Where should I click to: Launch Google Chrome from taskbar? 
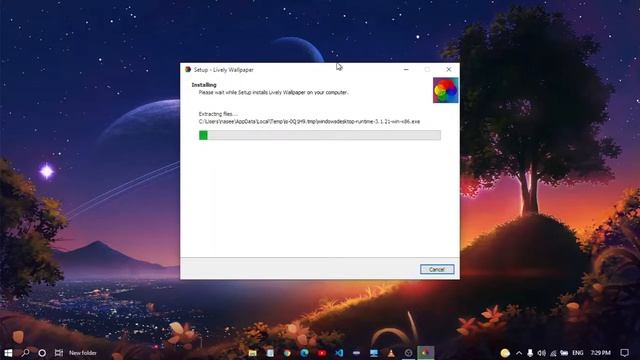pos(287,353)
